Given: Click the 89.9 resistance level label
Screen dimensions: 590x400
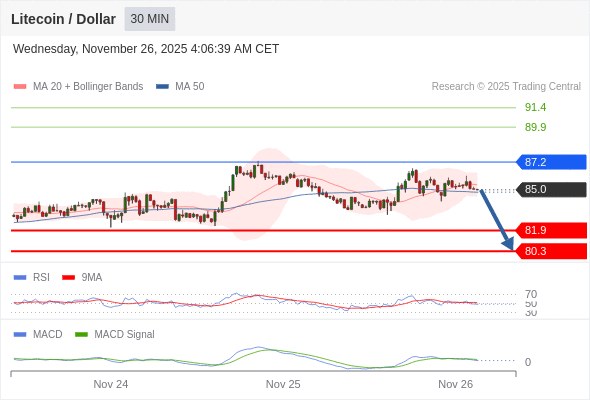Looking at the screenshot, I should (535, 127).
